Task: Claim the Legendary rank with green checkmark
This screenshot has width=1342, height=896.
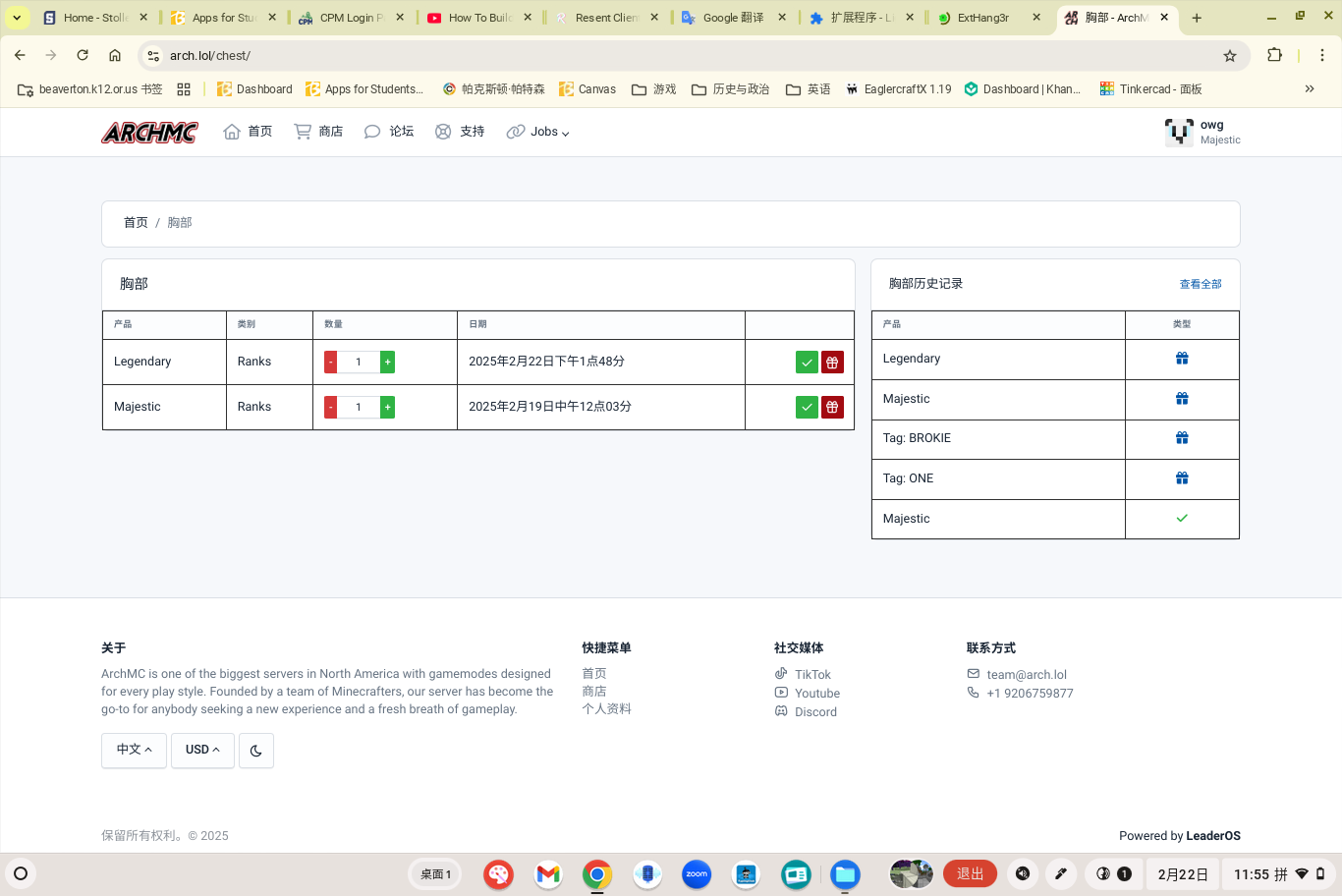Action: (807, 363)
